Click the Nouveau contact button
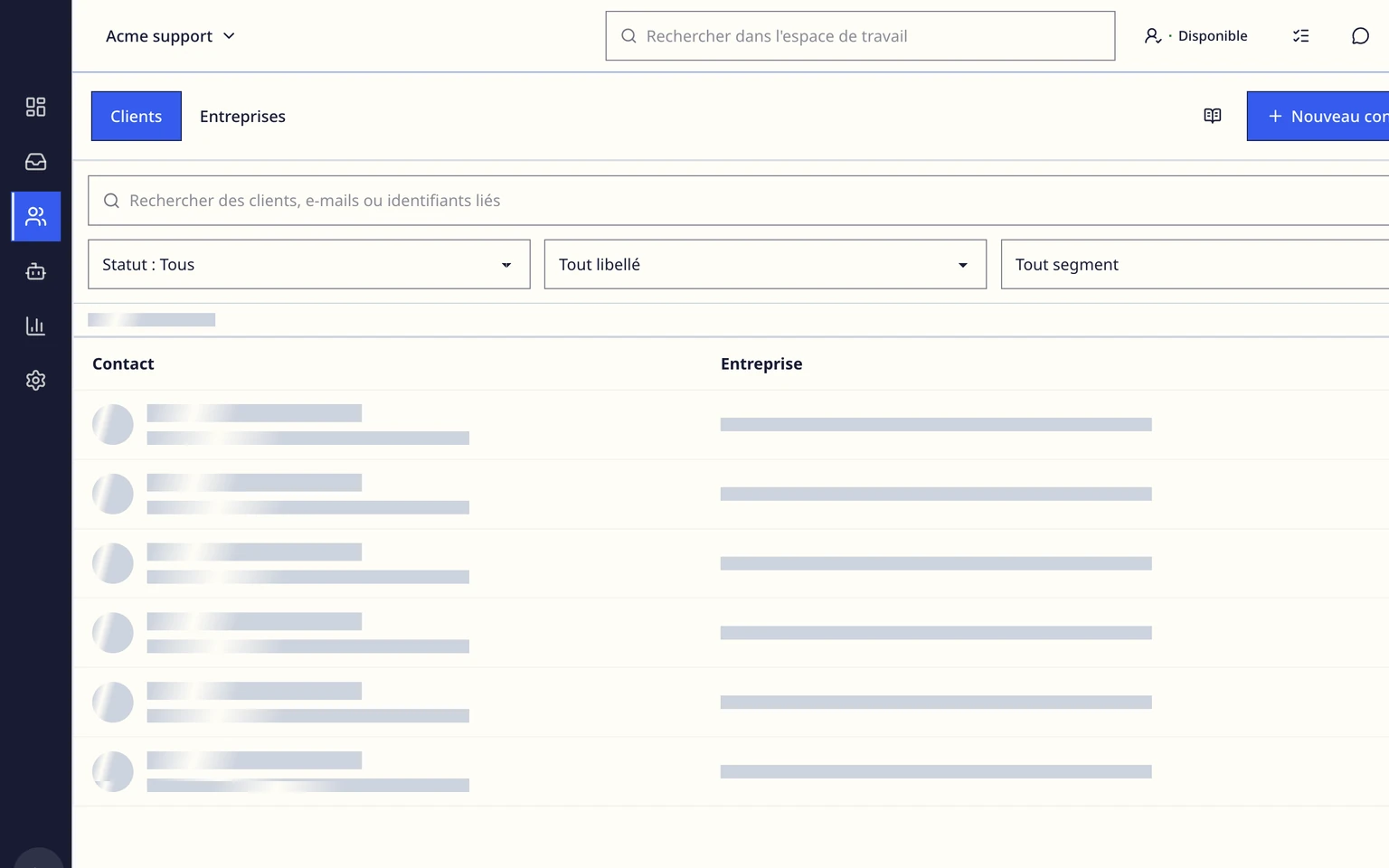 click(x=1318, y=116)
